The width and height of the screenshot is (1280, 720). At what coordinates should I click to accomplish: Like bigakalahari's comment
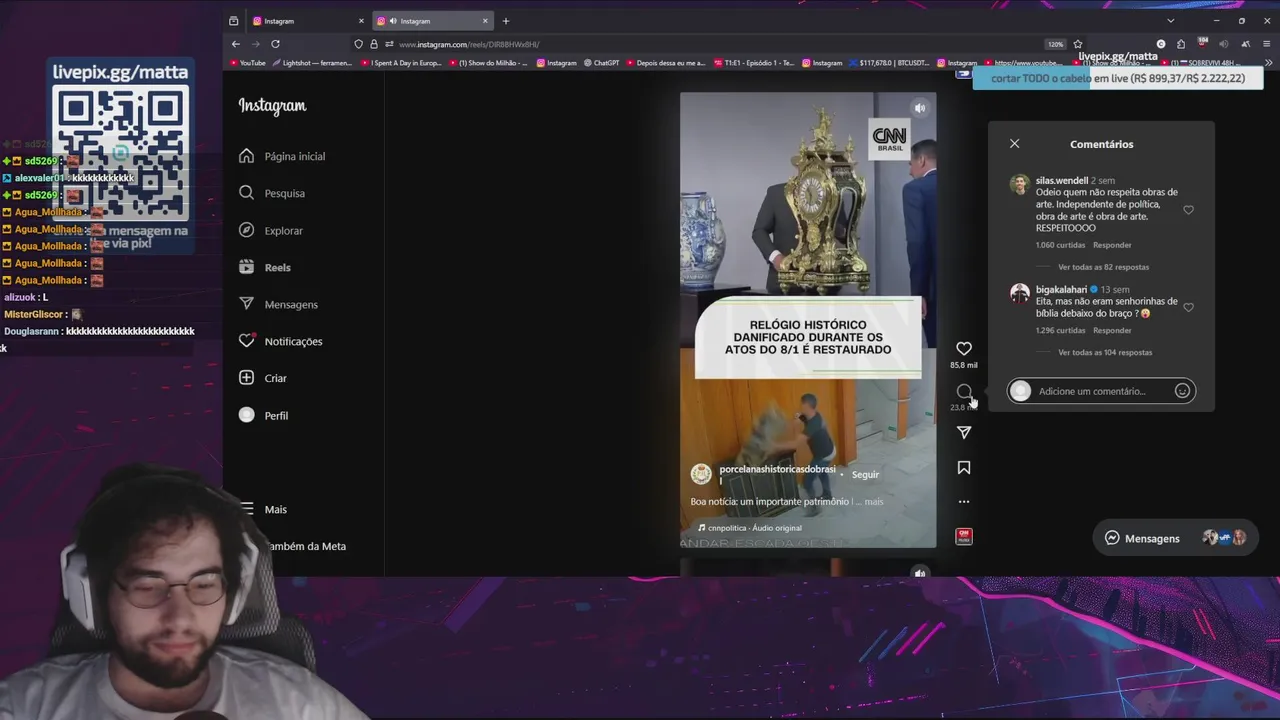(1188, 307)
